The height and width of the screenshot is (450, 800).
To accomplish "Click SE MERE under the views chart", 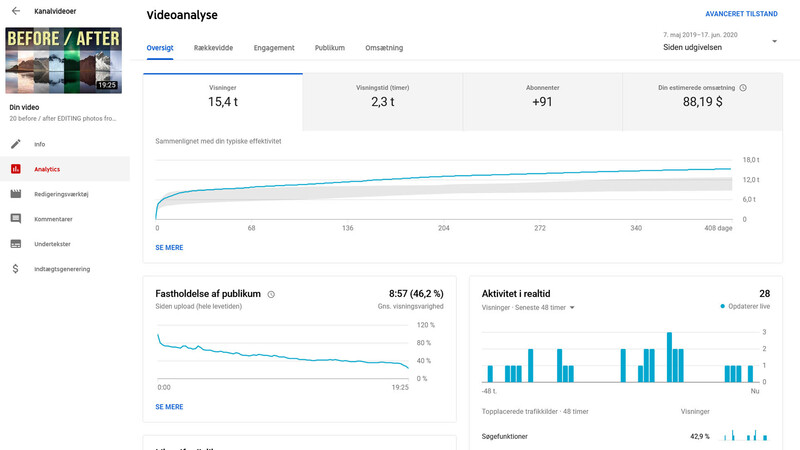I will tap(169, 247).
